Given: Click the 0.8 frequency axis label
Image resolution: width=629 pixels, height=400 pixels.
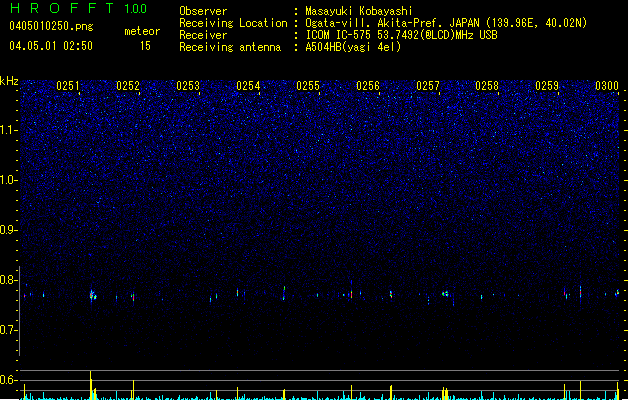Looking at the screenshot, I should coord(8,280).
